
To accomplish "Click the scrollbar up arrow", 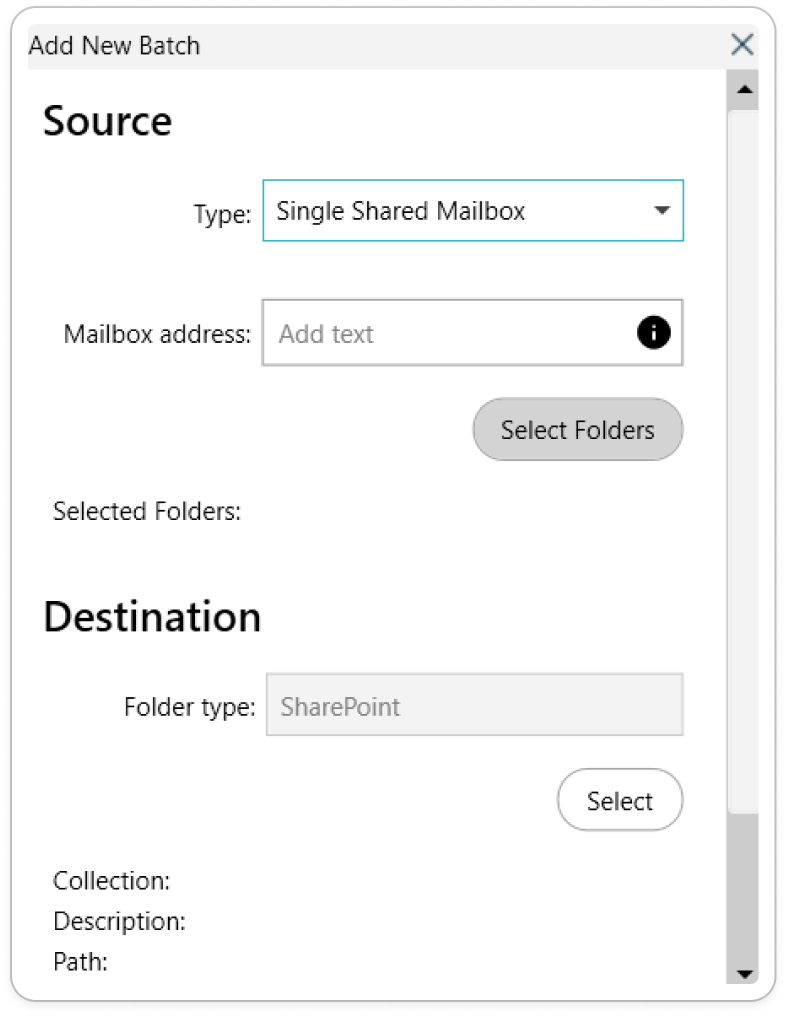I will [x=743, y=91].
